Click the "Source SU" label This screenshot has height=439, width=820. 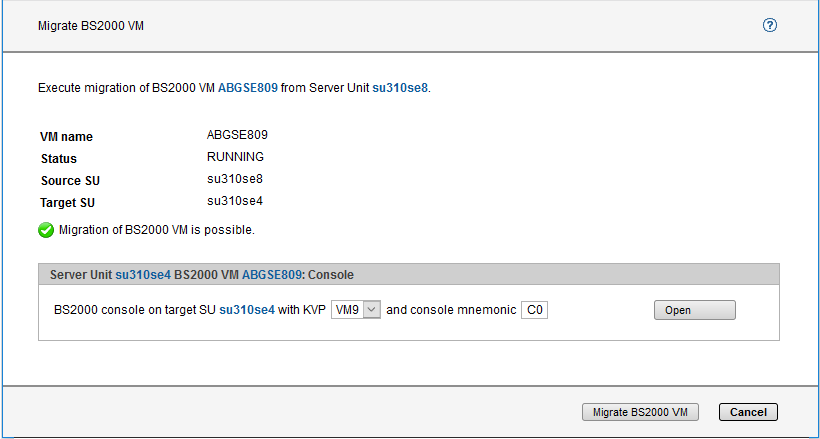point(70,181)
